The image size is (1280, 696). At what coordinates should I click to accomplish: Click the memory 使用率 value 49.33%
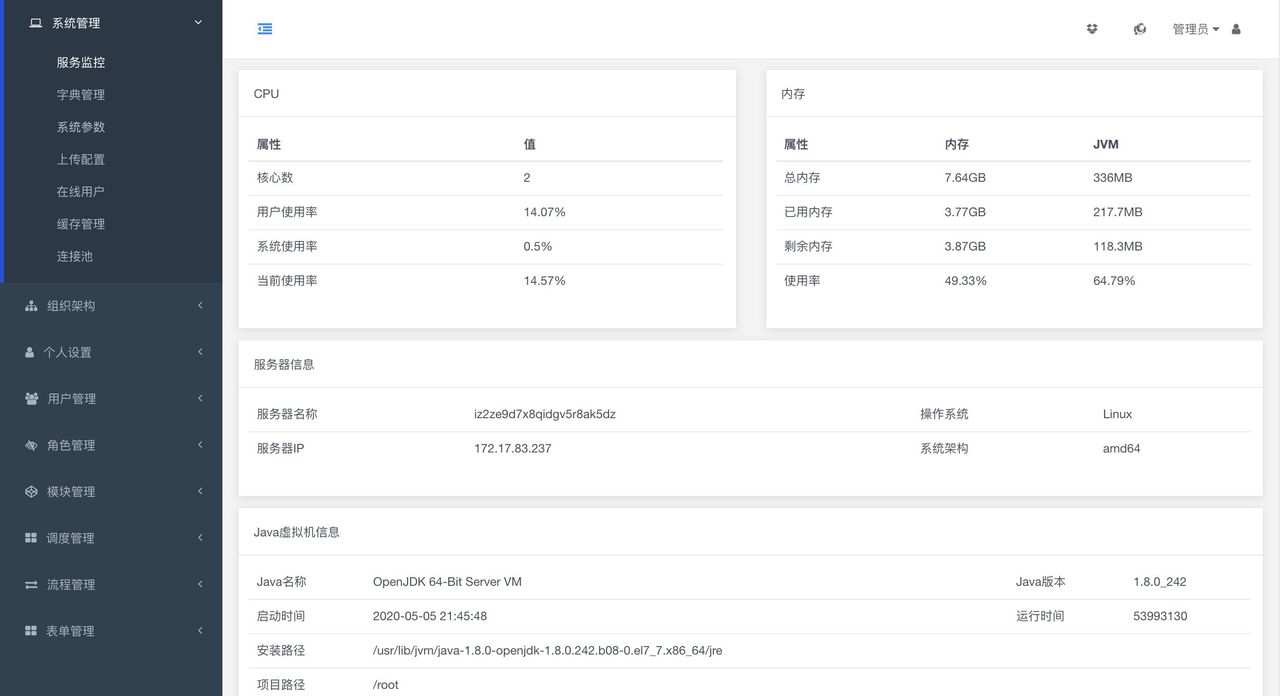pos(966,281)
